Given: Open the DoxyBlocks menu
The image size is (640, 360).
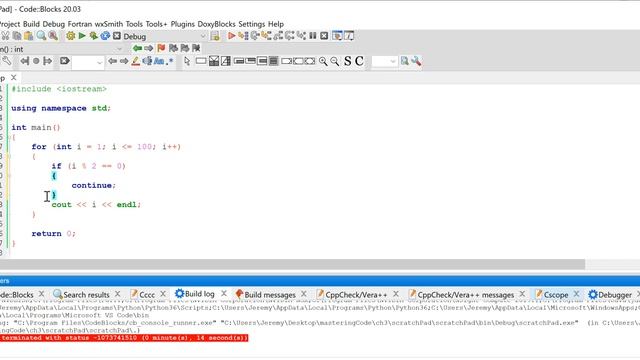Looking at the screenshot, I should tap(216, 24).
